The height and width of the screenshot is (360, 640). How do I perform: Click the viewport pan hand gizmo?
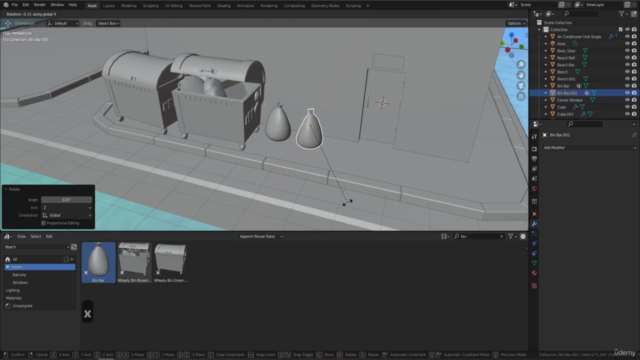pyautogui.click(x=521, y=75)
